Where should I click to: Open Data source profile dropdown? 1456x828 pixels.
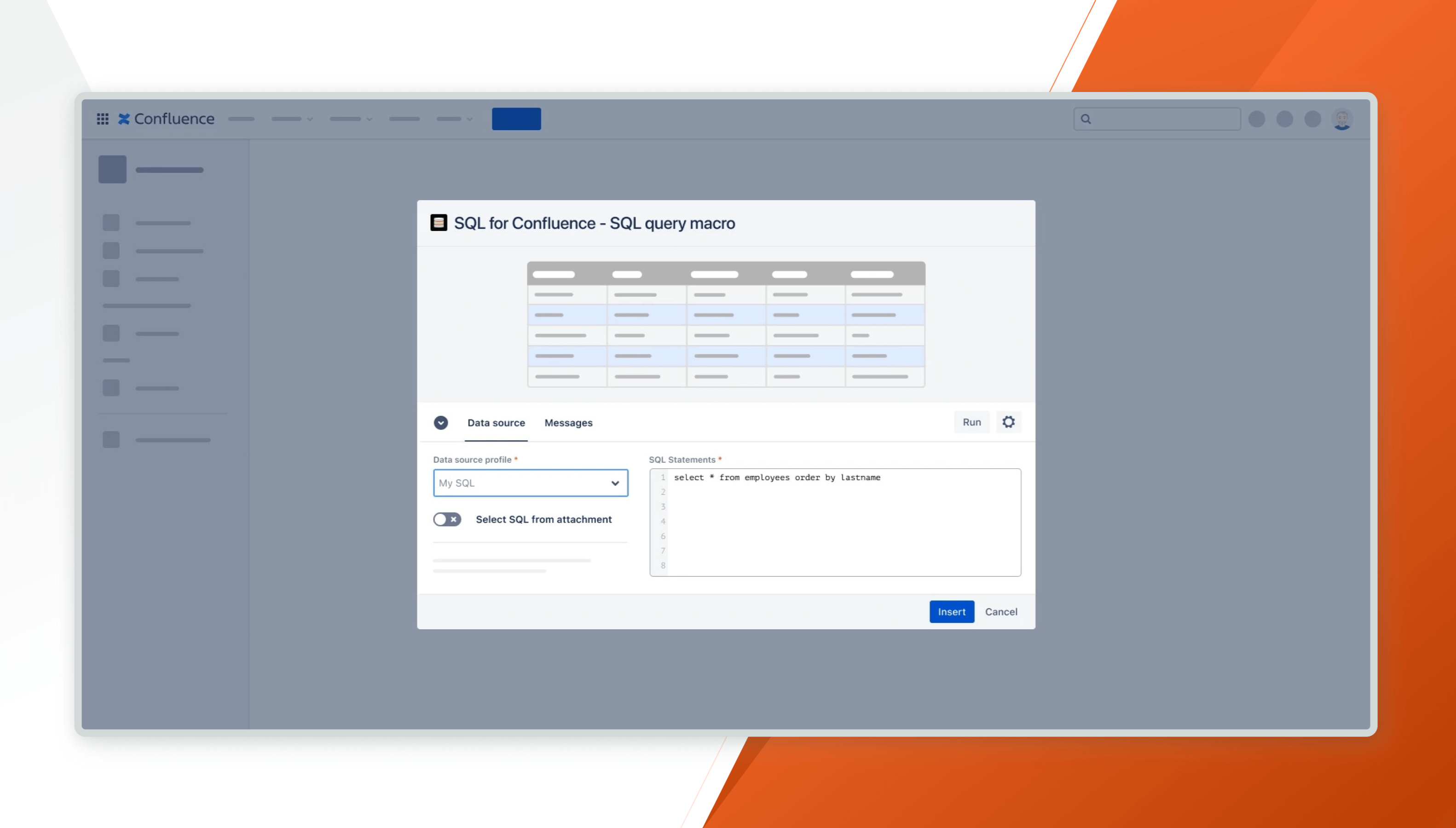pos(530,483)
